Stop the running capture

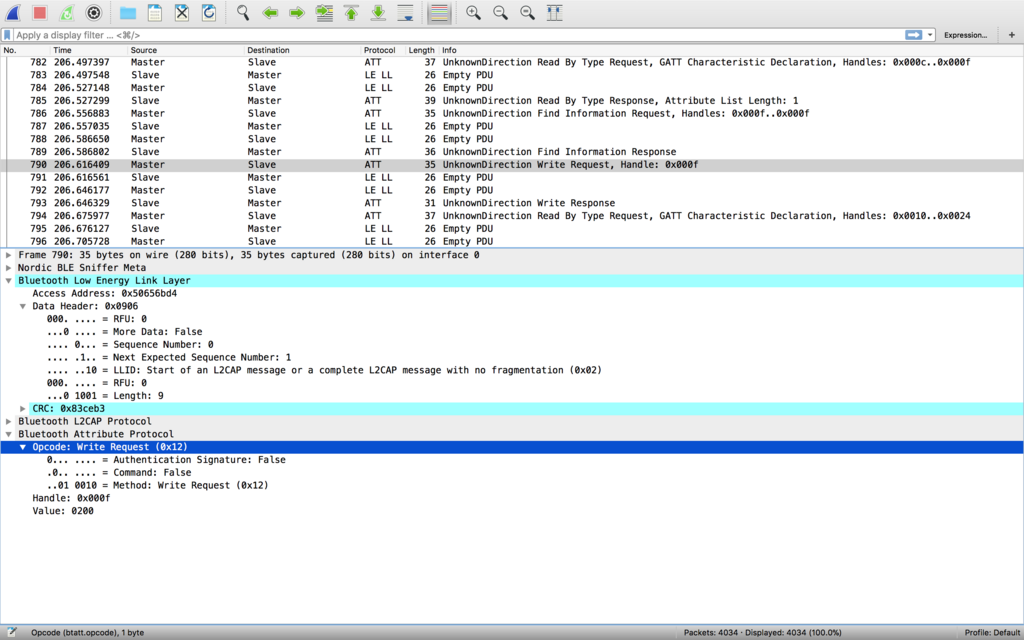[40, 12]
